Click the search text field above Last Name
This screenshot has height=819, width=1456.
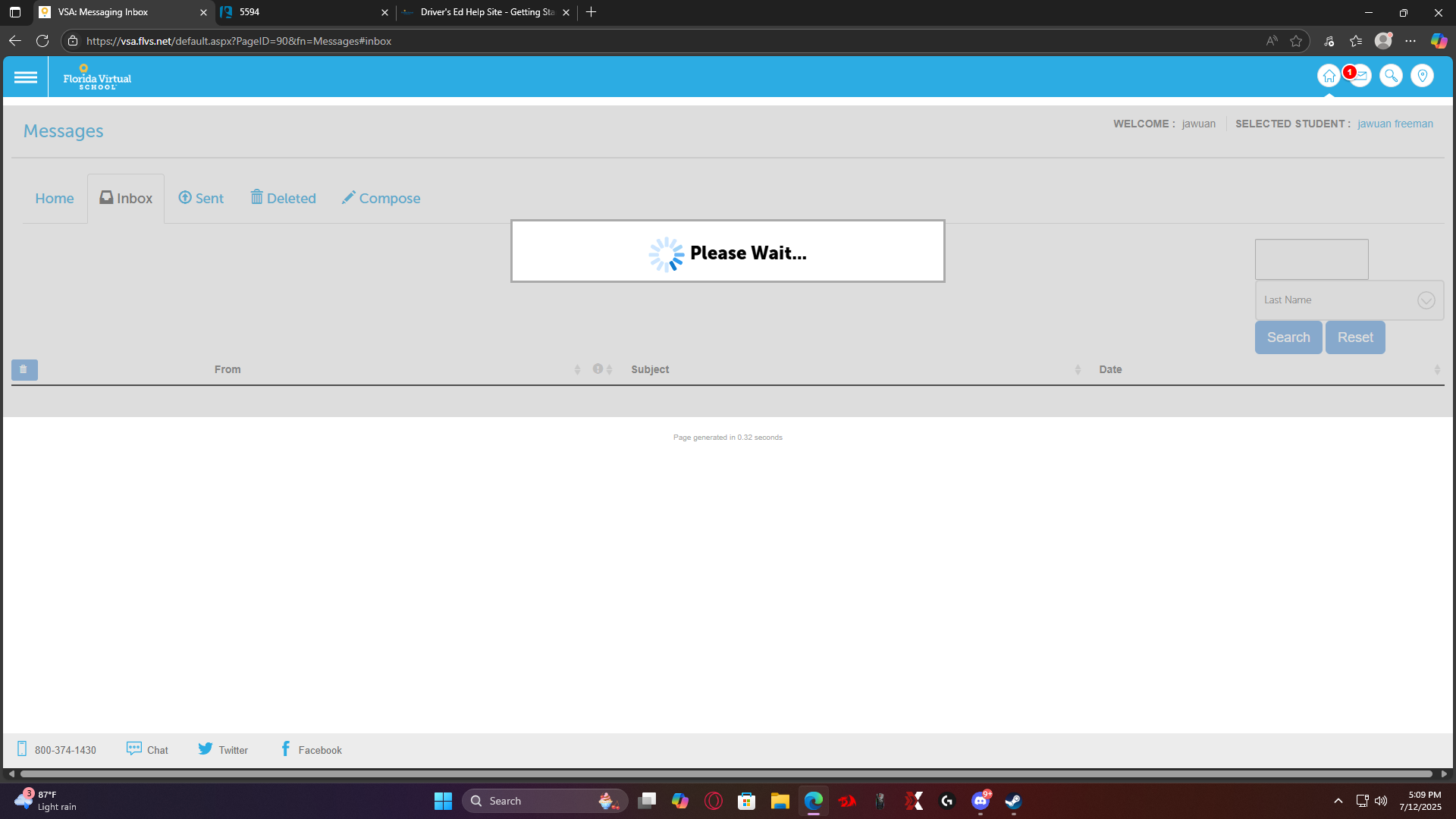1311,259
